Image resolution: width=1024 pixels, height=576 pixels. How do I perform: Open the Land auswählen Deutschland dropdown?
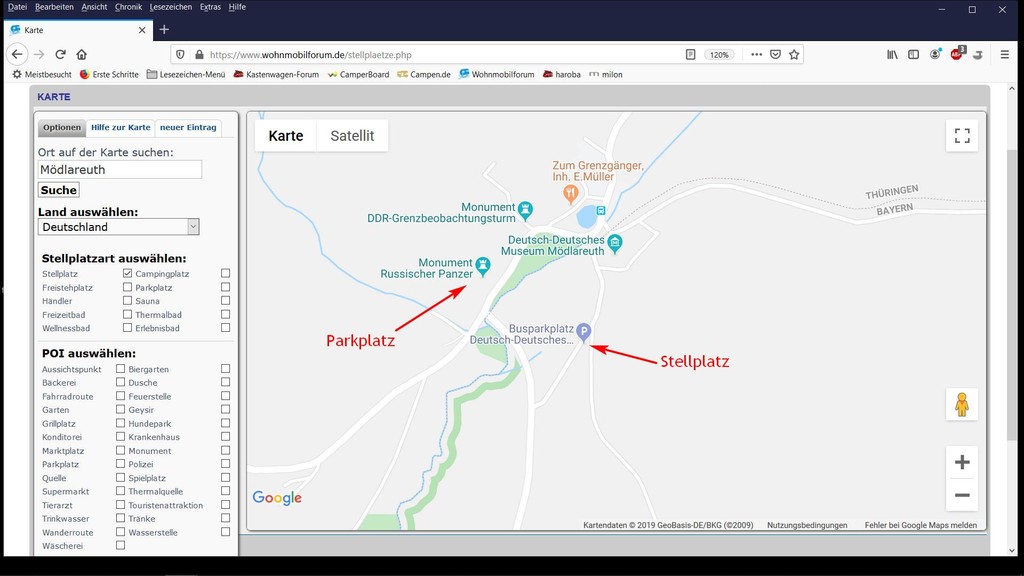[118, 227]
